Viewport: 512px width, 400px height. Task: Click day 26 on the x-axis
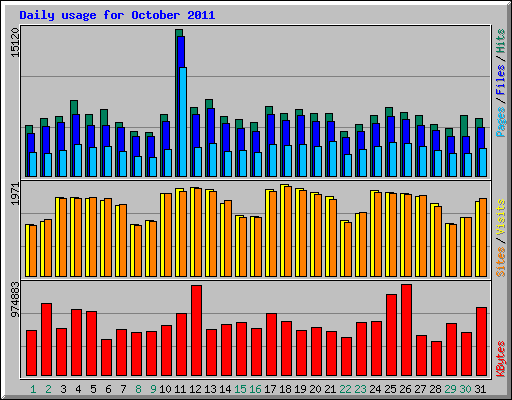405,389
